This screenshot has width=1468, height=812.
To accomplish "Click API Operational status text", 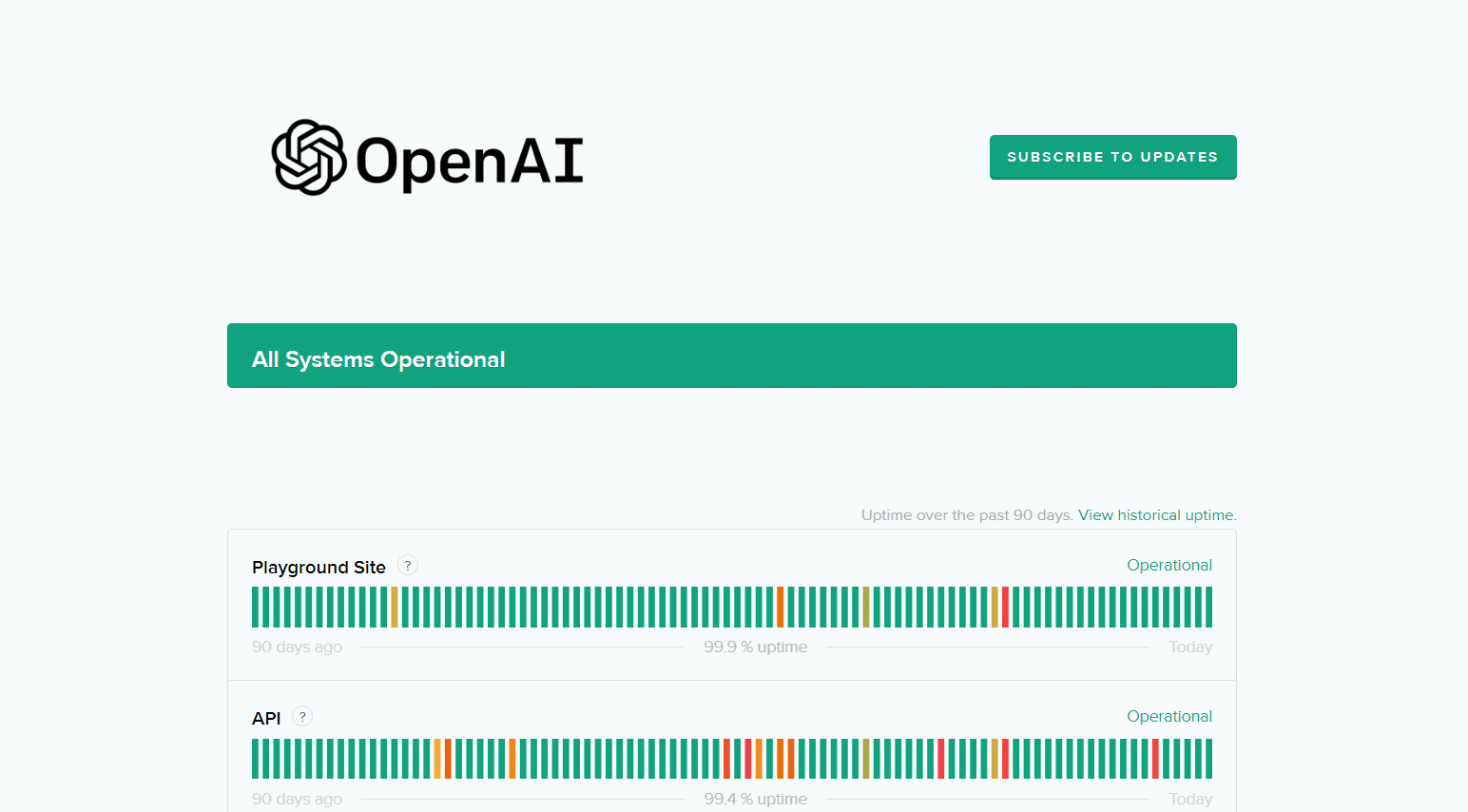I will point(1169,716).
